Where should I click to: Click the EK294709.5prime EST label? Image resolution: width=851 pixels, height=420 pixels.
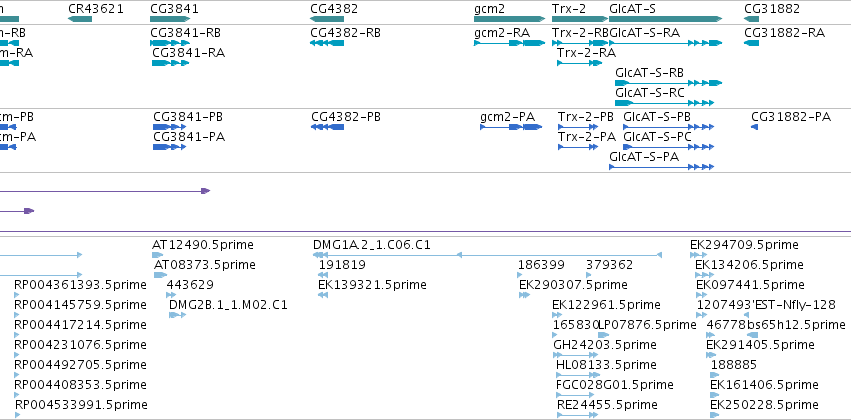tap(744, 245)
